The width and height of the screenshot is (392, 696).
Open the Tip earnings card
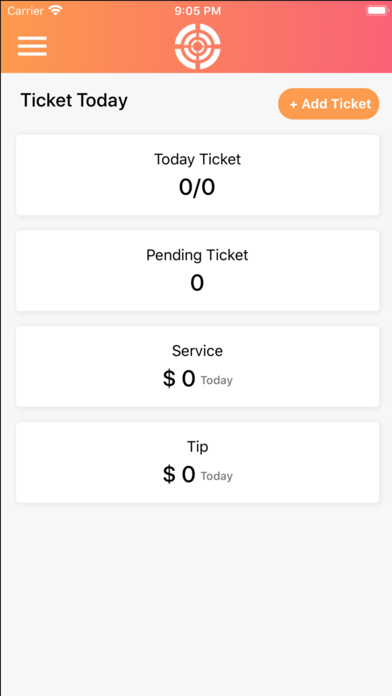coord(198,463)
